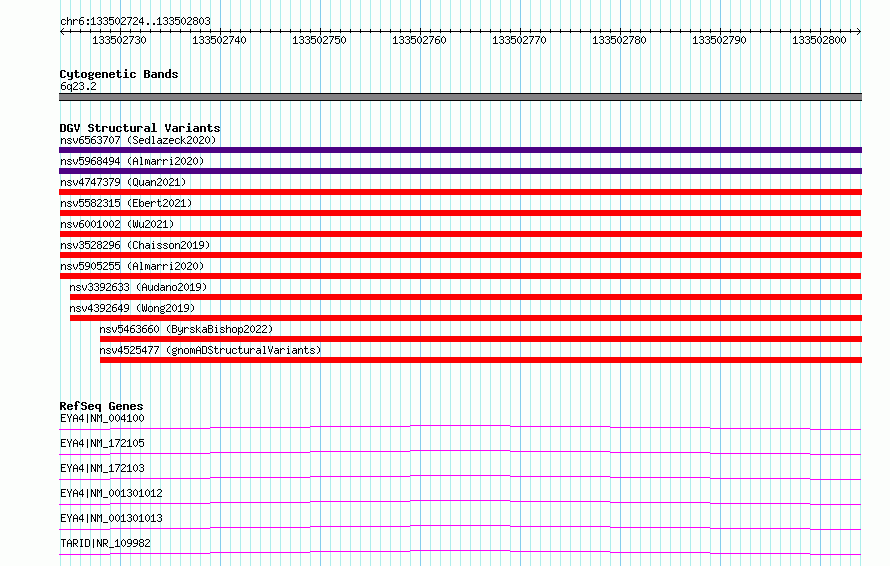Screen dimensions: 890x566
Task: Open the EYA4|NM_172103 transcript label
Action: point(102,468)
